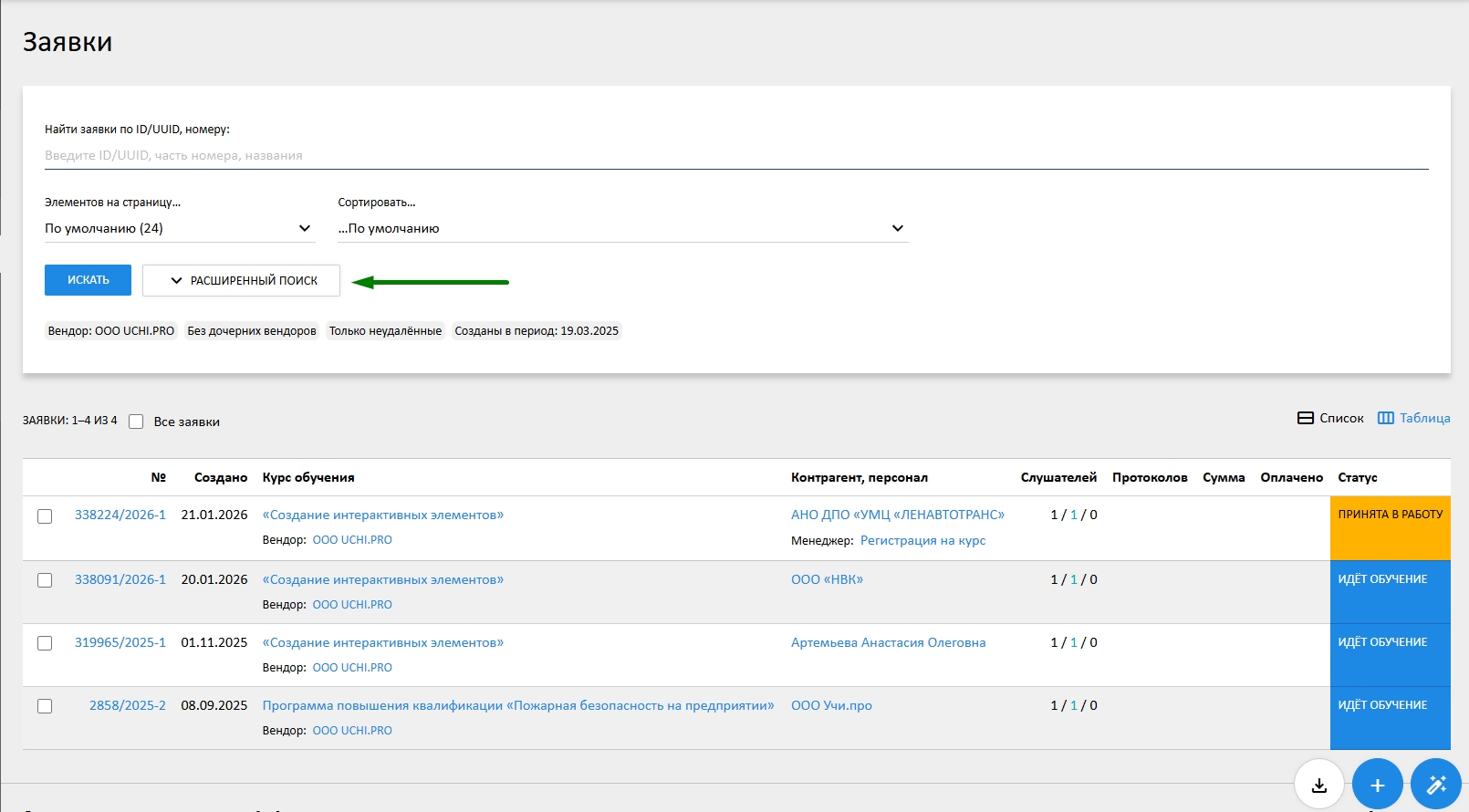This screenshot has height=812, width=1469.
Task: Click the 'Создано' column header
Action: (x=221, y=477)
